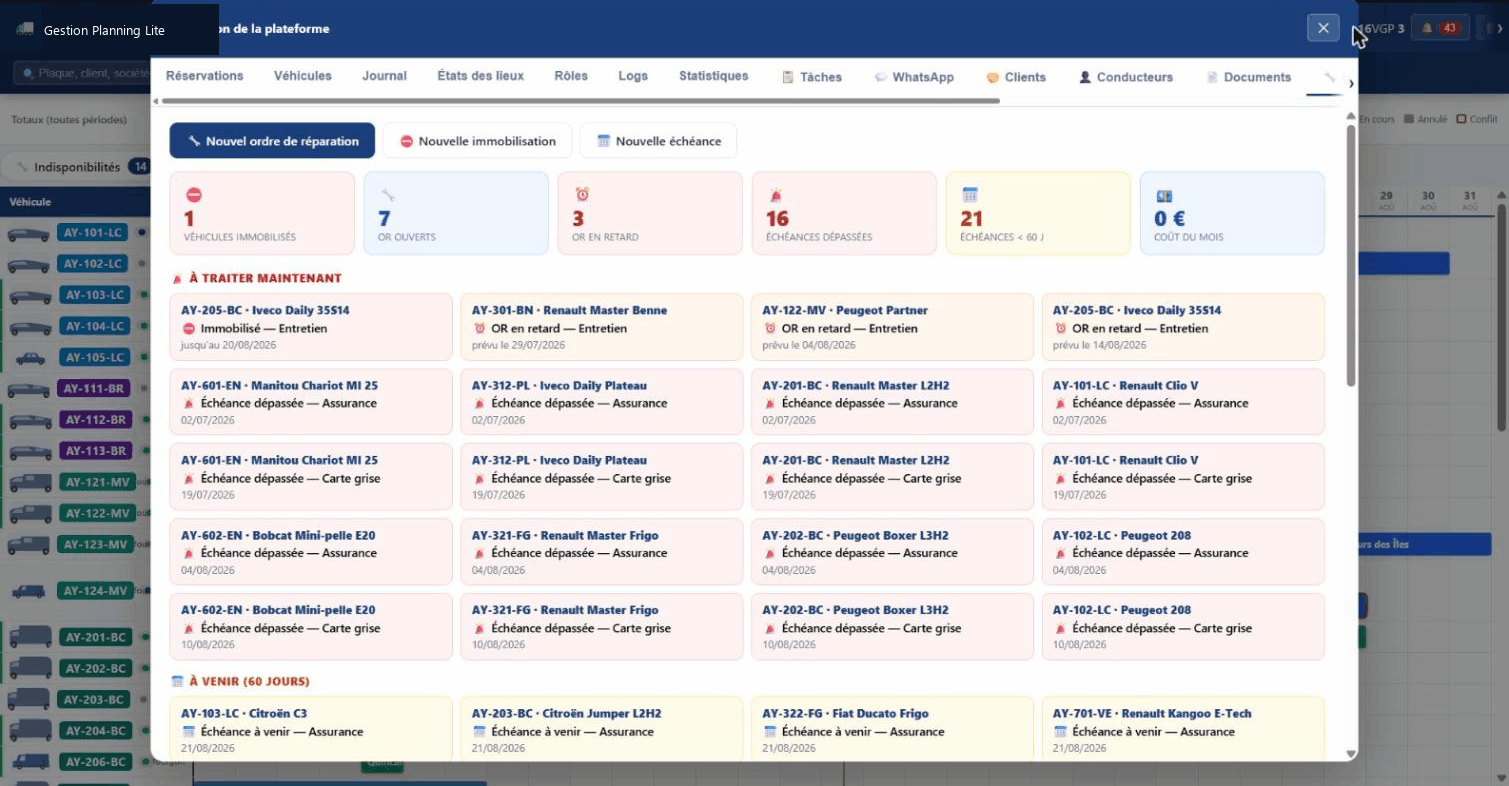Click the wrench maintenance tab icon
Viewport: 1509px width, 786px height.
[x=1329, y=77]
